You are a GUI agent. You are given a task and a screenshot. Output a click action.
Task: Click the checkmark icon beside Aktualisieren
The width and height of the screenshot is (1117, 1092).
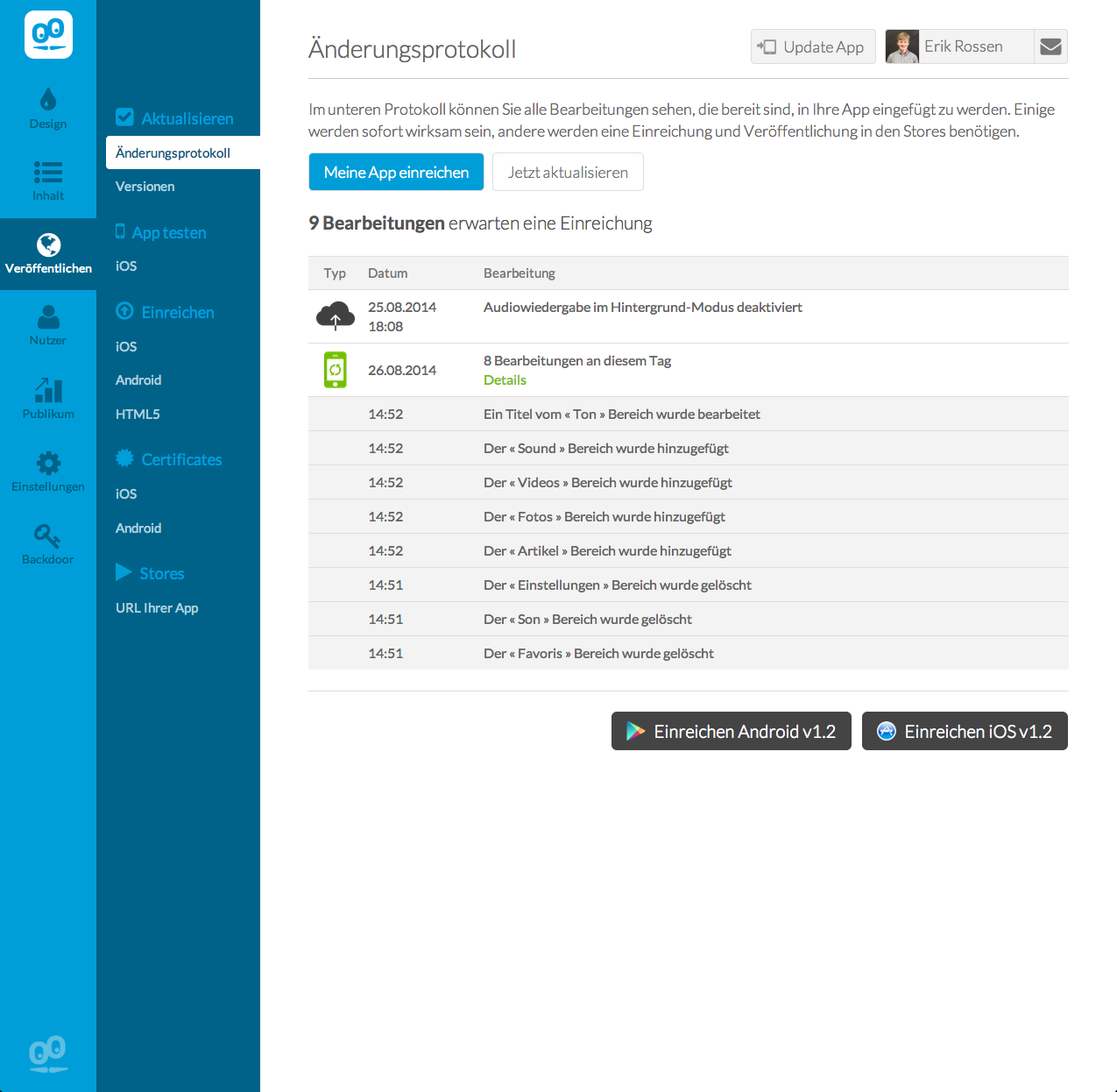pyautogui.click(x=124, y=117)
